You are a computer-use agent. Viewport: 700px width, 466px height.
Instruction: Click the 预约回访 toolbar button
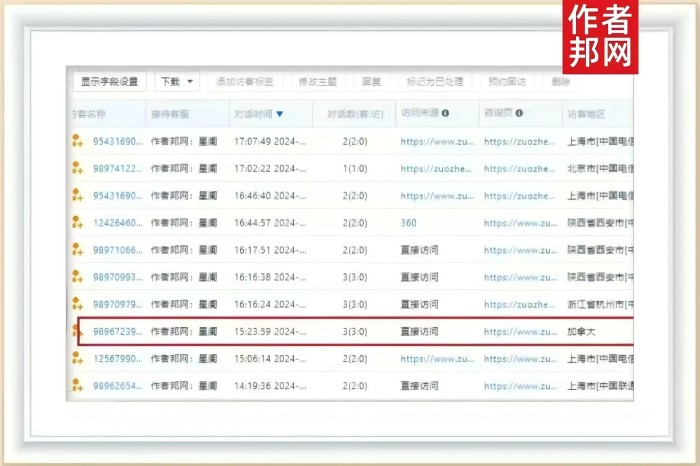[x=504, y=82]
